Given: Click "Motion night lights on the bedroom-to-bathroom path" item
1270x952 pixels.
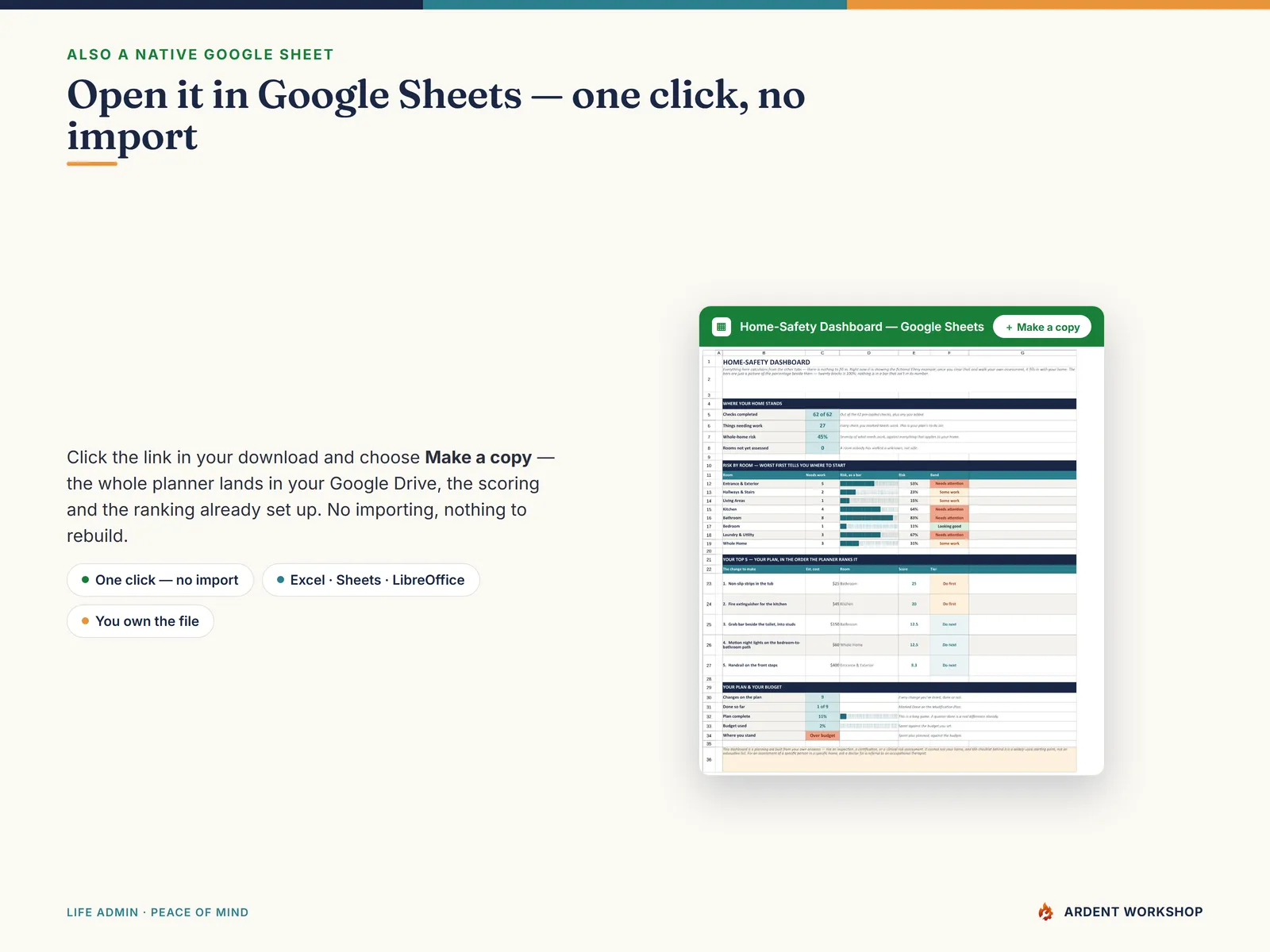Looking at the screenshot, I should [764, 645].
